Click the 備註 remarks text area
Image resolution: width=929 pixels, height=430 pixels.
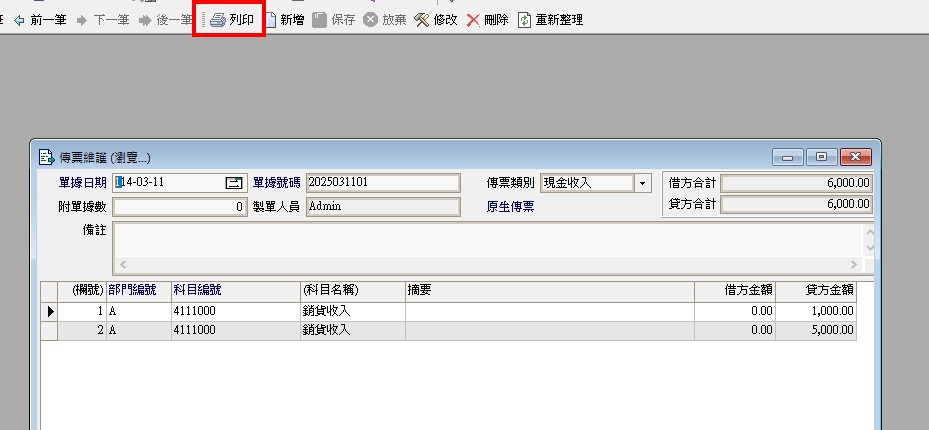pos(488,240)
